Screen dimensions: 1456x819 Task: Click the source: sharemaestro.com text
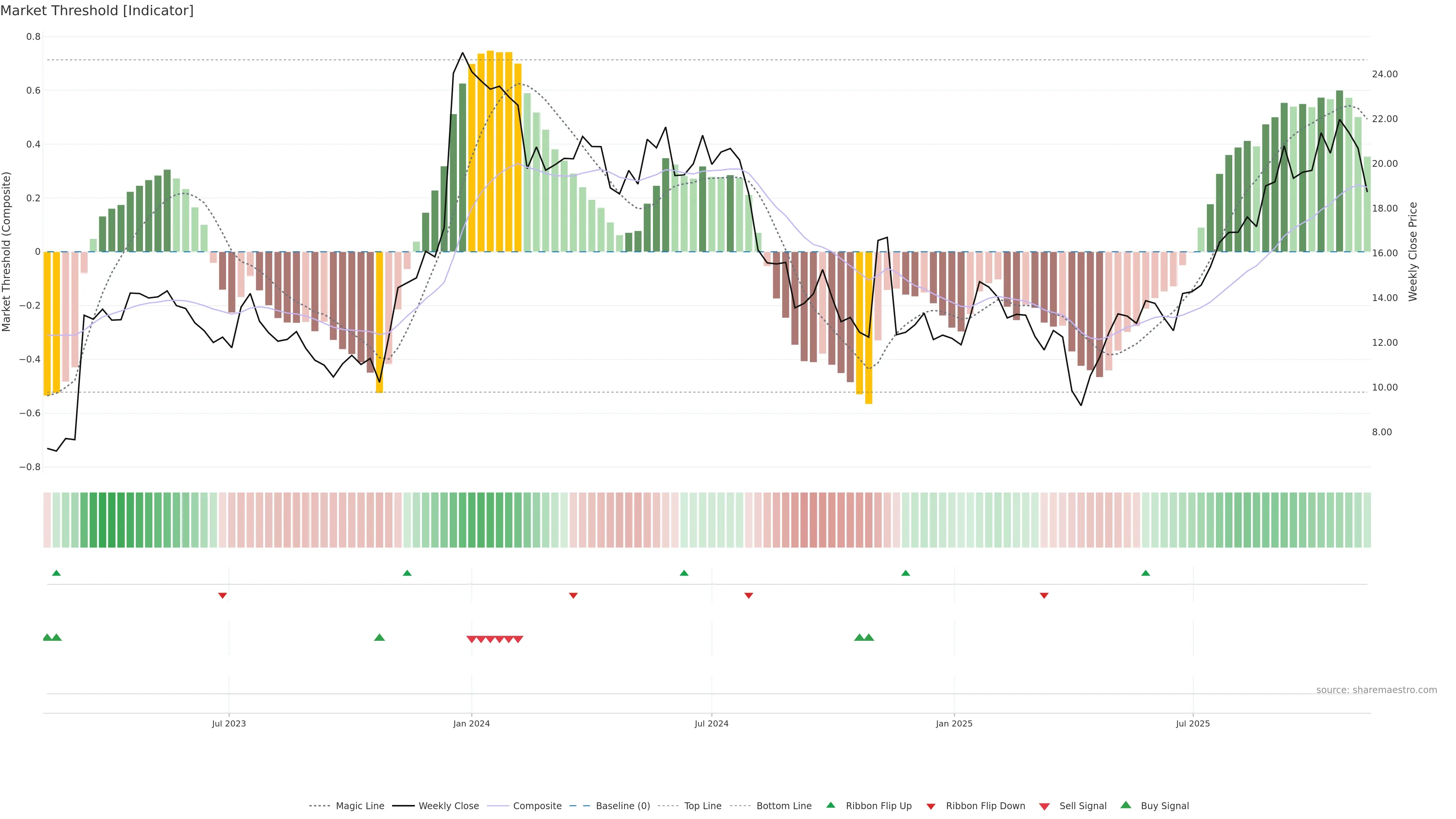coord(1376,690)
